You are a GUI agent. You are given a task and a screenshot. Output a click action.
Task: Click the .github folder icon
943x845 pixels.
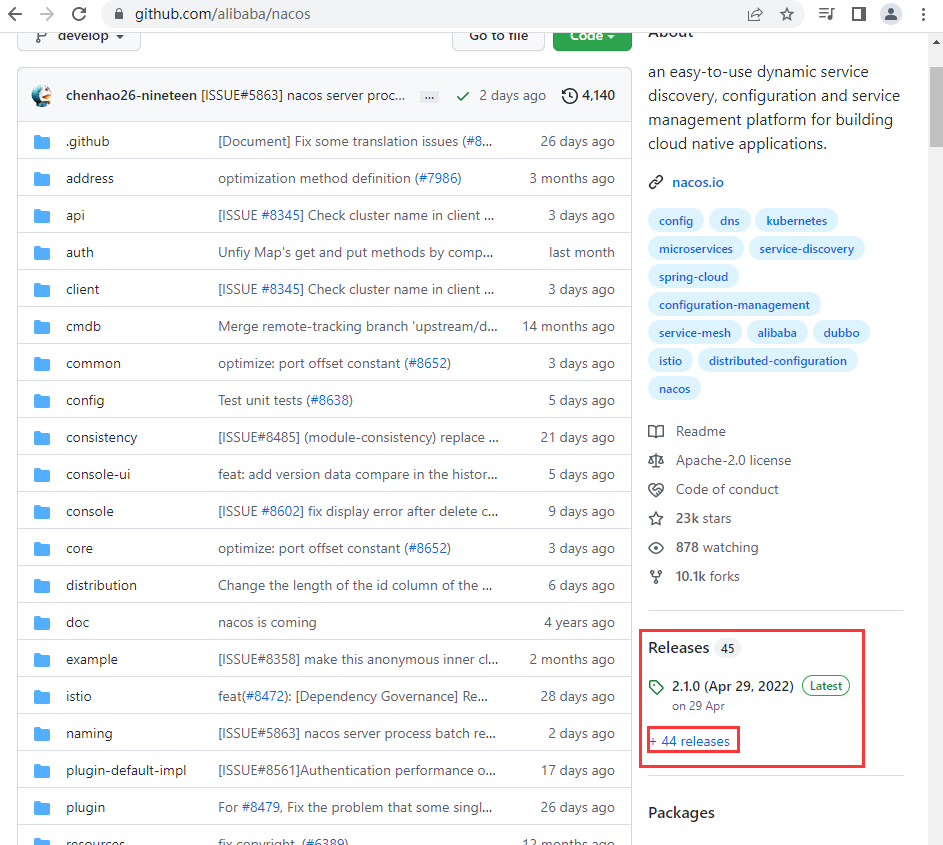(42, 142)
